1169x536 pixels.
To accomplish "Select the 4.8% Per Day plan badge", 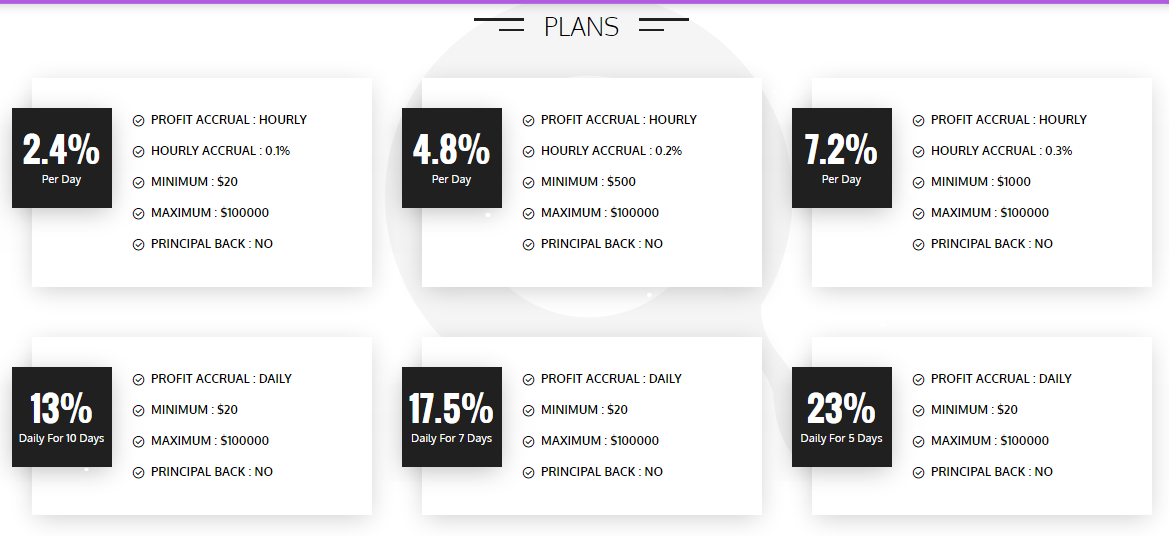I will (451, 158).
